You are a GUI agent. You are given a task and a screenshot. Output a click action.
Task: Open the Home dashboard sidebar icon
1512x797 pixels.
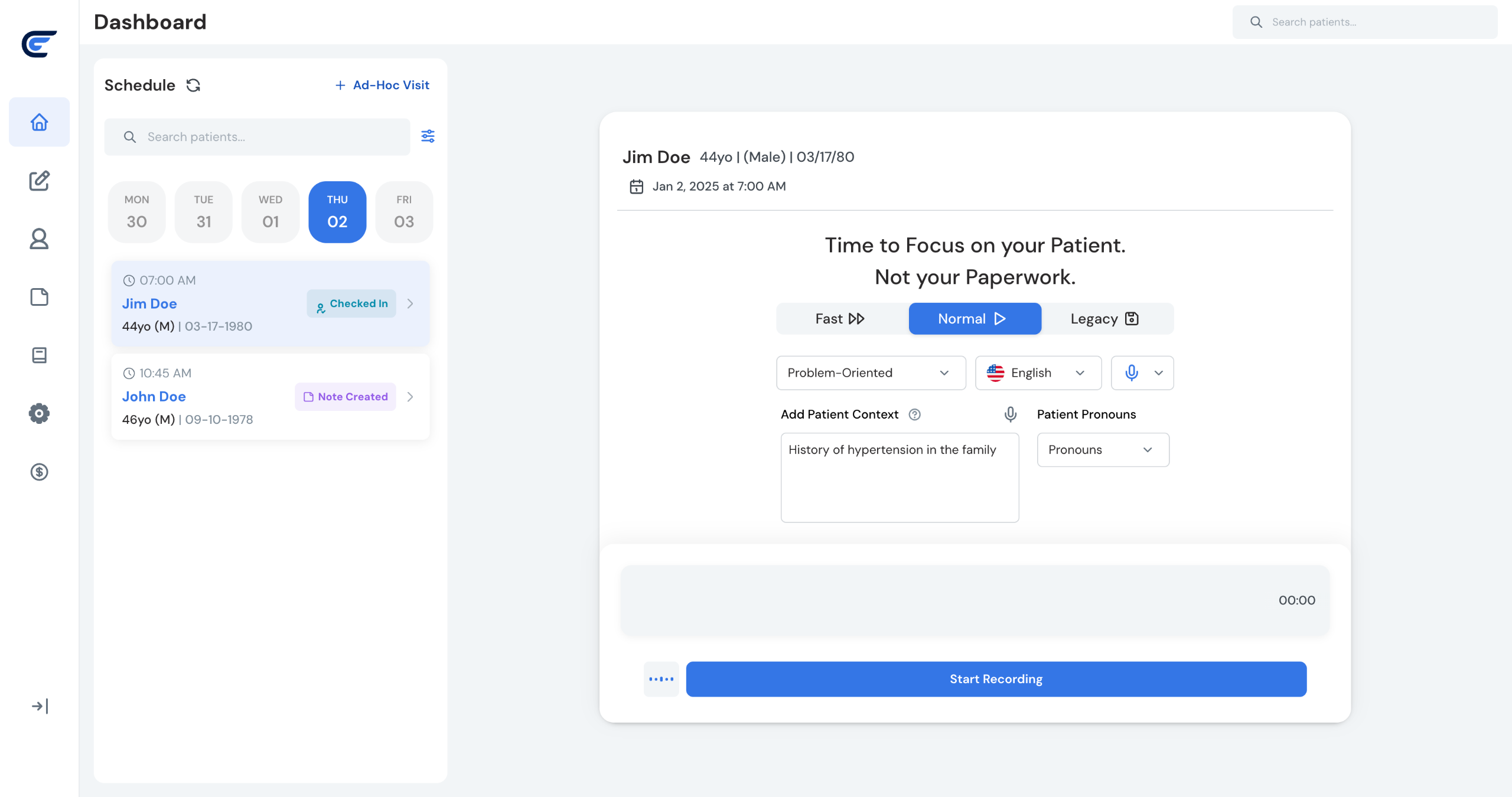[x=39, y=122]
